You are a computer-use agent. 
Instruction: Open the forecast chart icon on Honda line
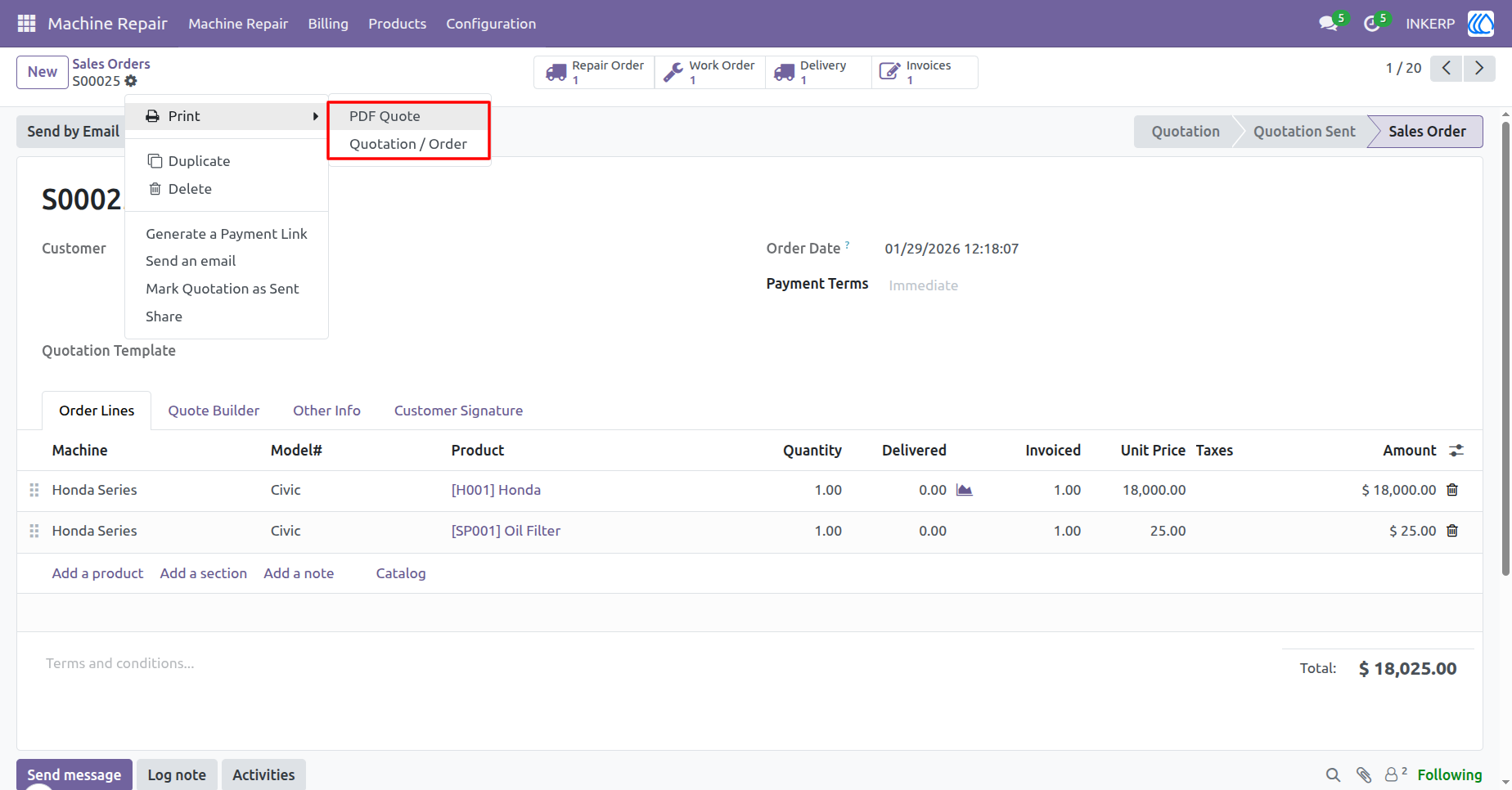tap(965, 490)
